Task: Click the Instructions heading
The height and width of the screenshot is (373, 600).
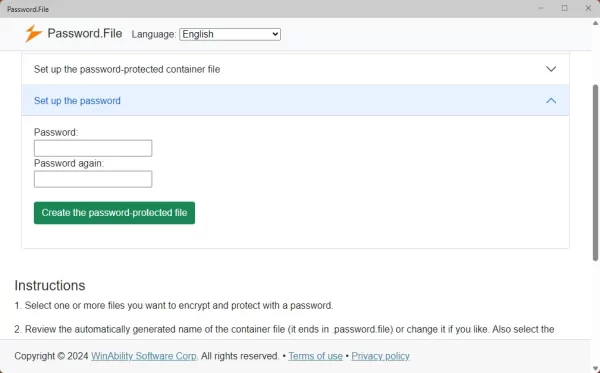Action: coord(50,285)
